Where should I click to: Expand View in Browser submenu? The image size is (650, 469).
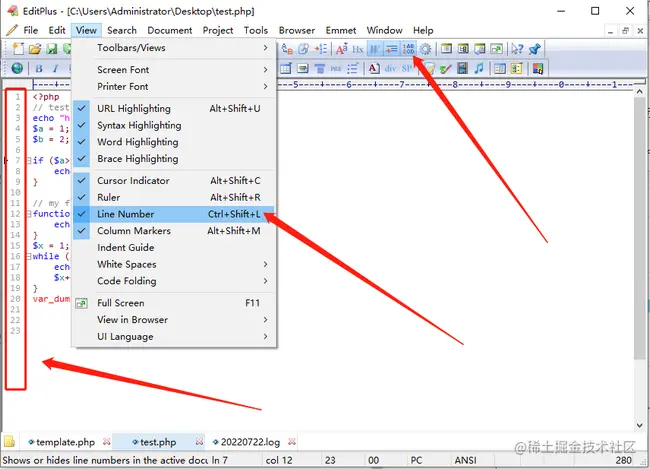coord(173,320)
